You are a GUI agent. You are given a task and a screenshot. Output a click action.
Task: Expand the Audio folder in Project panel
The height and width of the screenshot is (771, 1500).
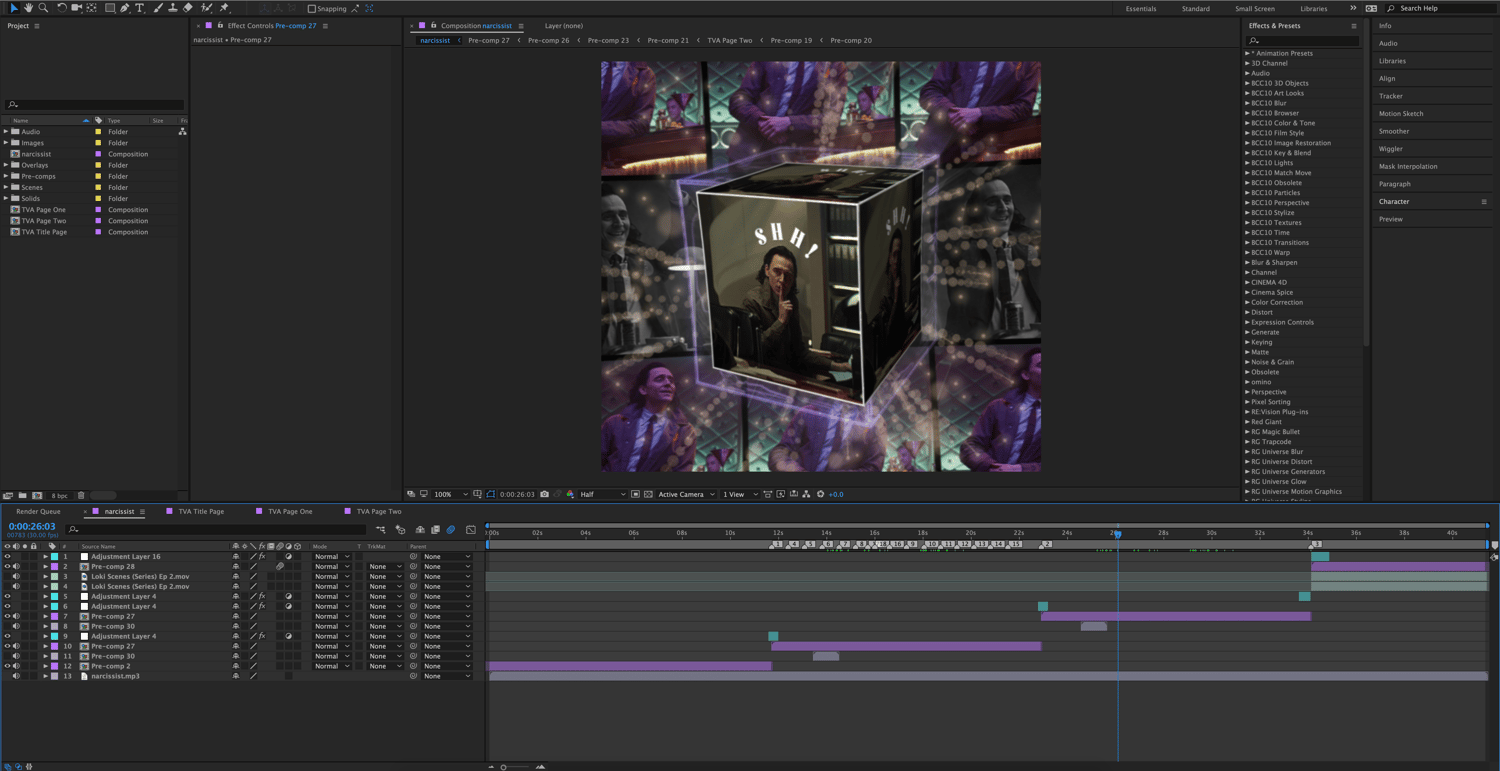coord(6,132)
